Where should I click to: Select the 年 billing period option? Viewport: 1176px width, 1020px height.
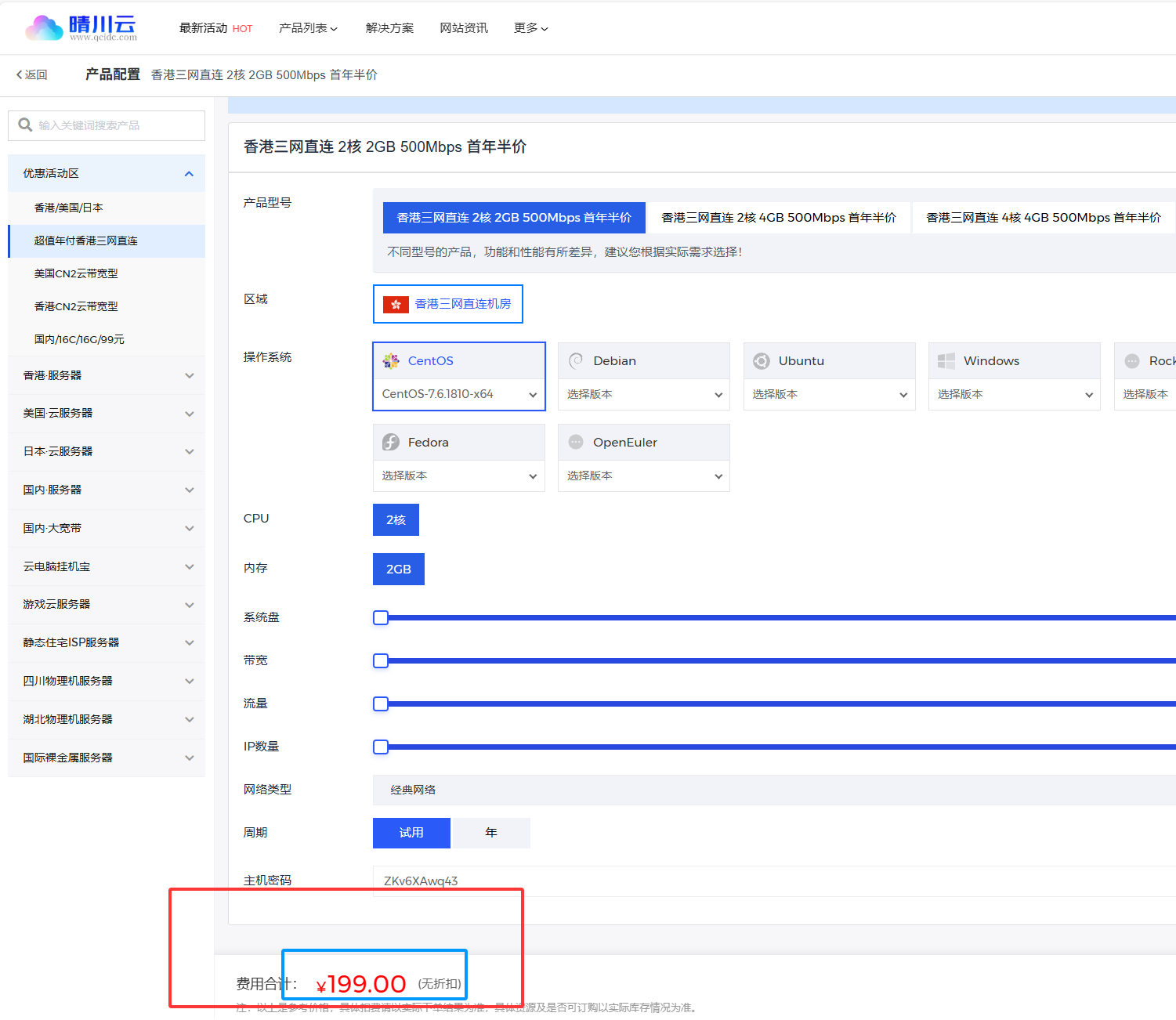click(x=490, y=833)
